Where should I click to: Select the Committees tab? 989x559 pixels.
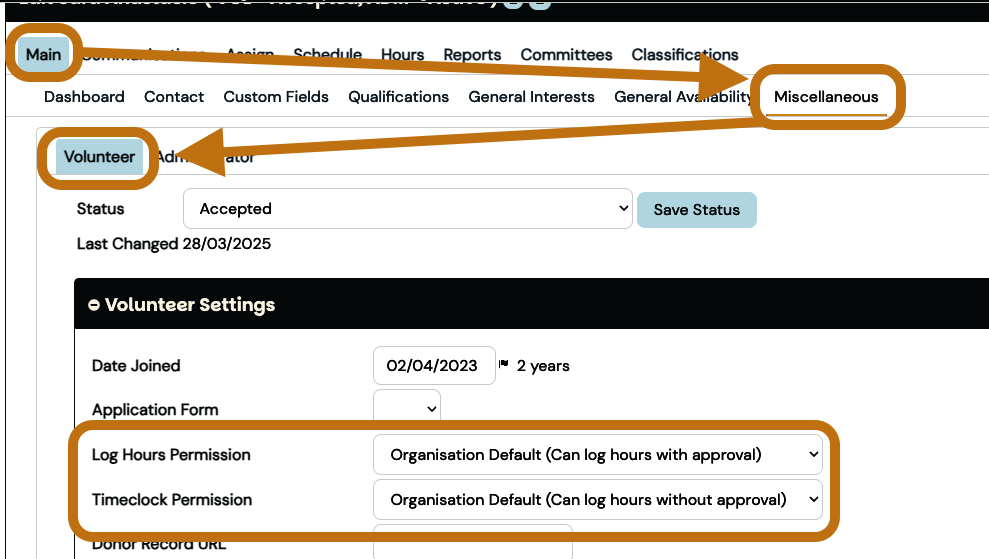coord(566,54)
